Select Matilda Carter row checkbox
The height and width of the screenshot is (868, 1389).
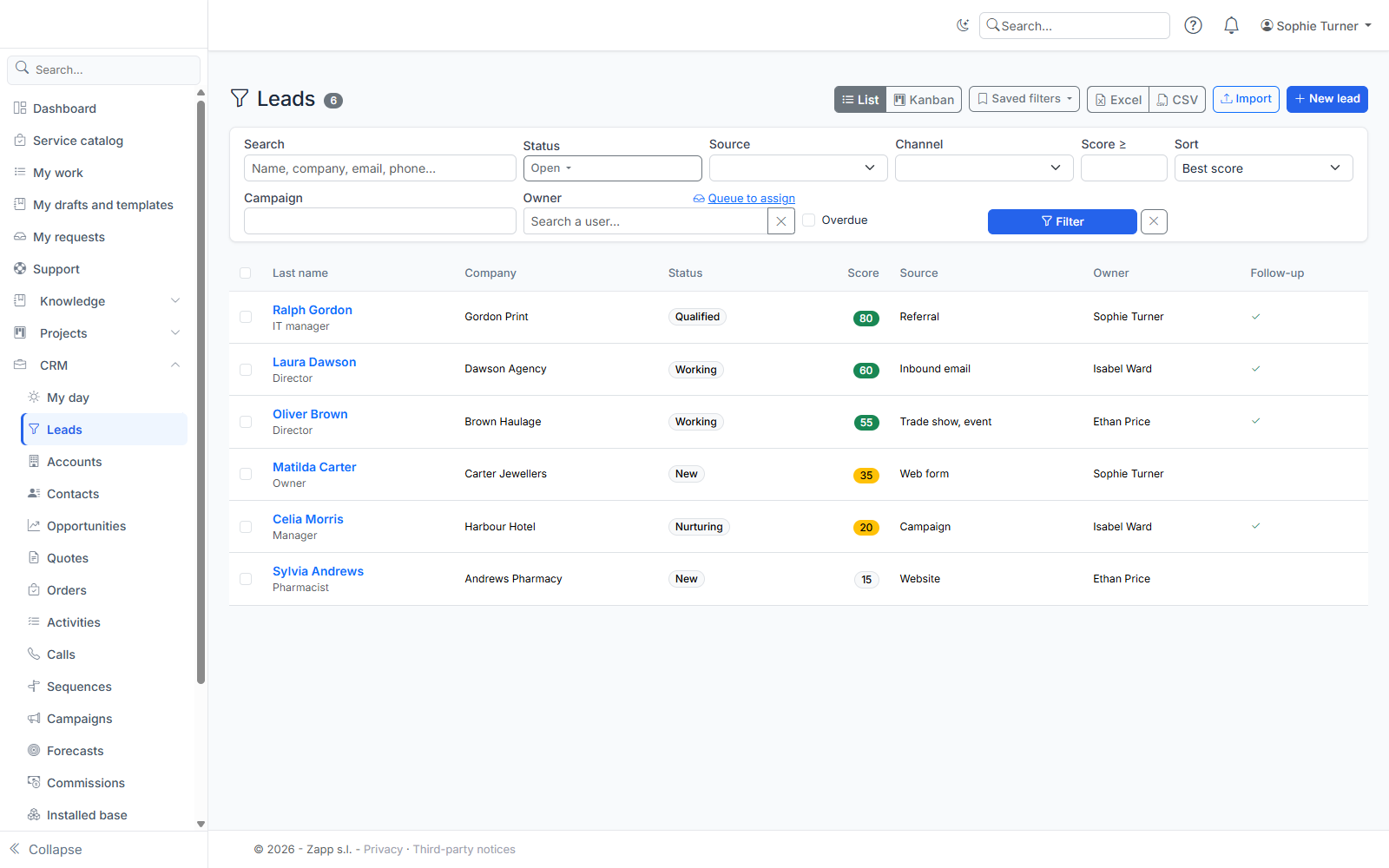[246, 474]
